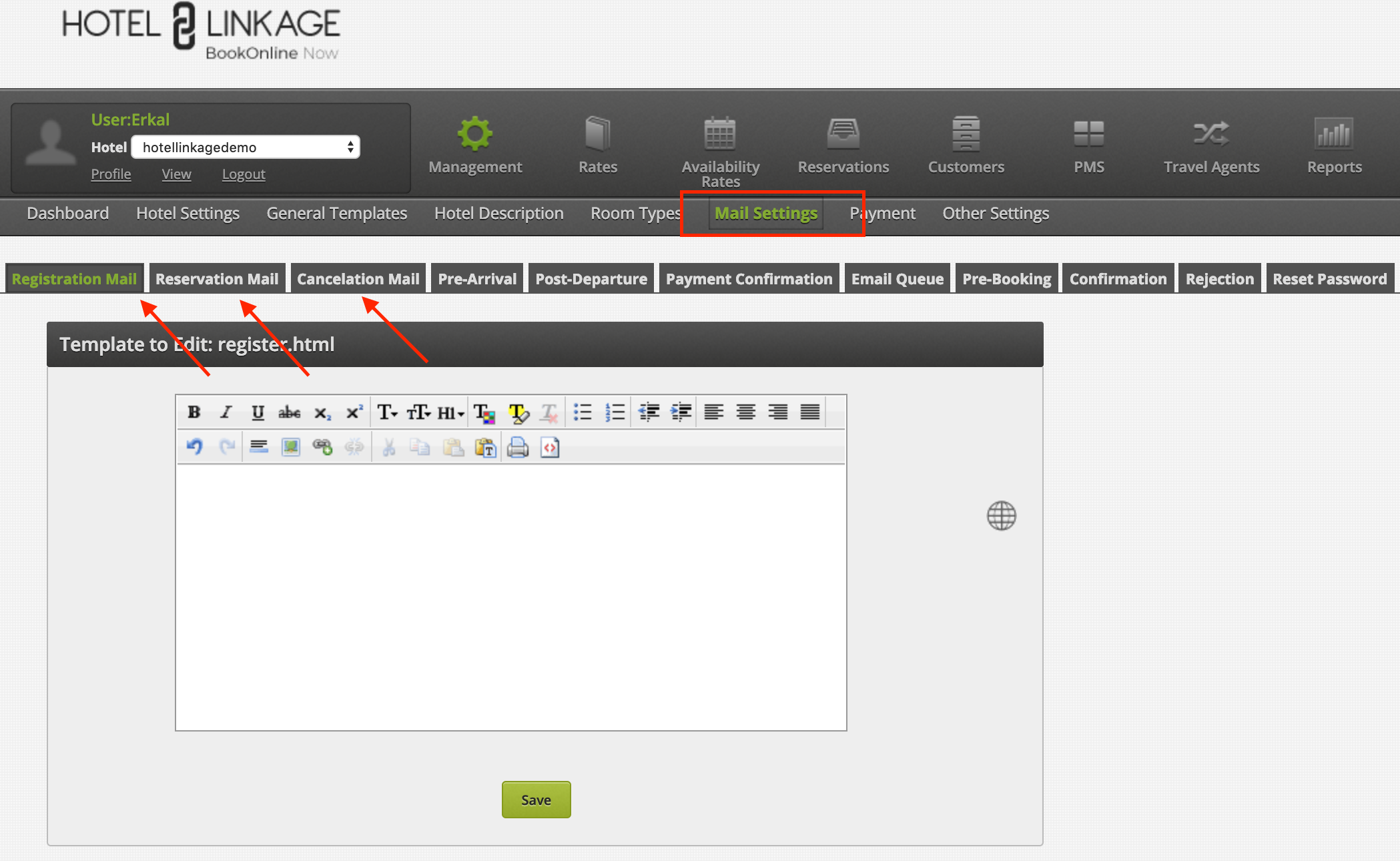This screenshot has width=1400, height=861.
Task: Toggle italic text formatting
Action: tap(226, 412)
